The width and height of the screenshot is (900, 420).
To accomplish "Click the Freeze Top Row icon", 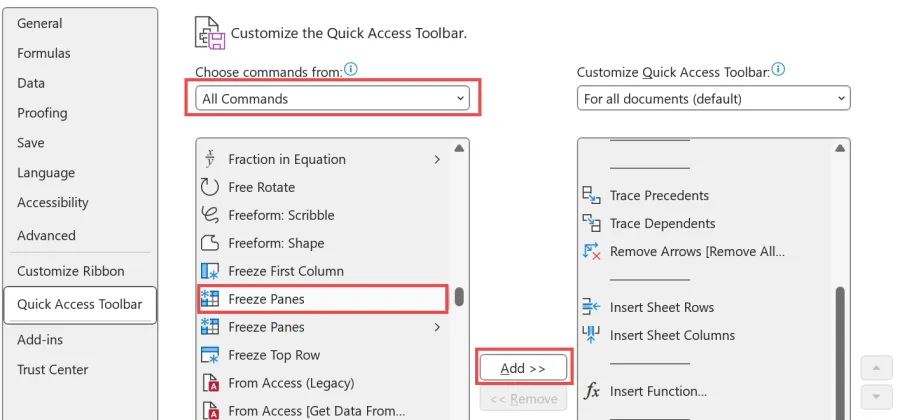I will point(210,355).
